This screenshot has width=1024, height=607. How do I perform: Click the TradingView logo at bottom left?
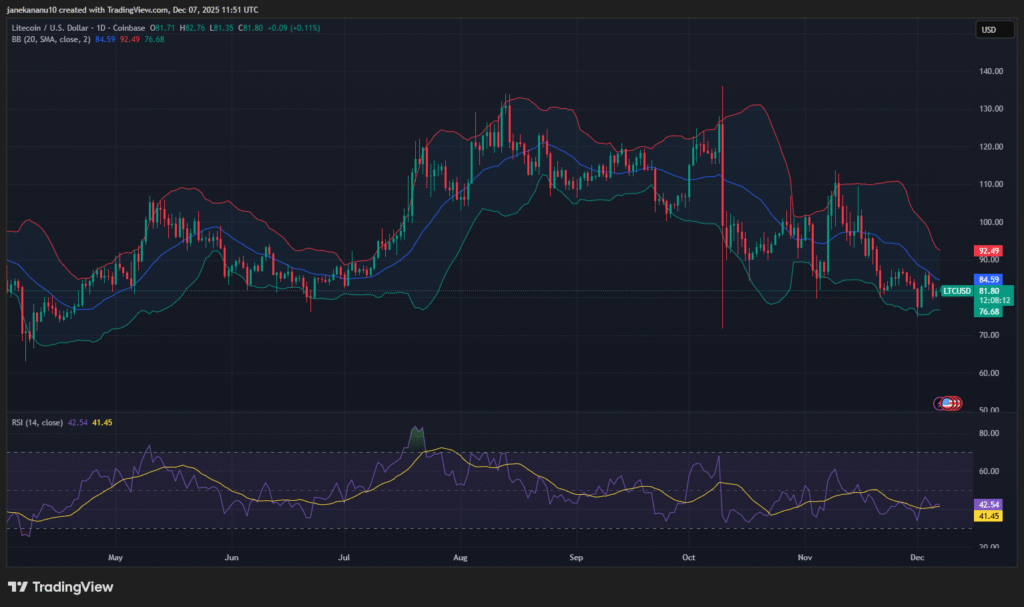point(60,587)
